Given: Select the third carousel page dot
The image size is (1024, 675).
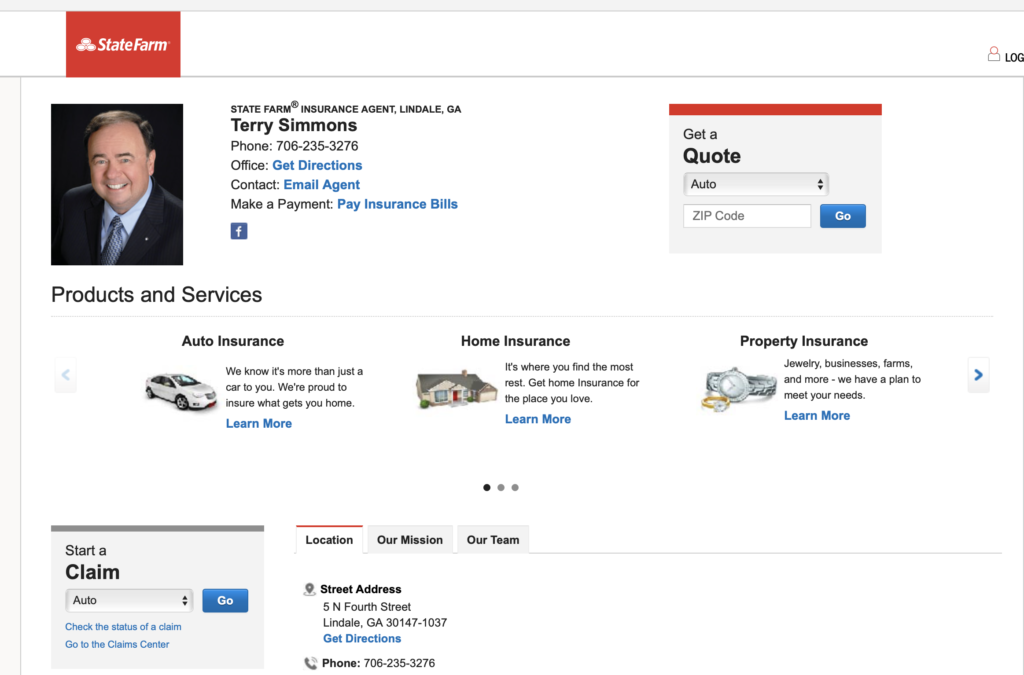Looking at the screenshot, I should (x=515, y=488).
